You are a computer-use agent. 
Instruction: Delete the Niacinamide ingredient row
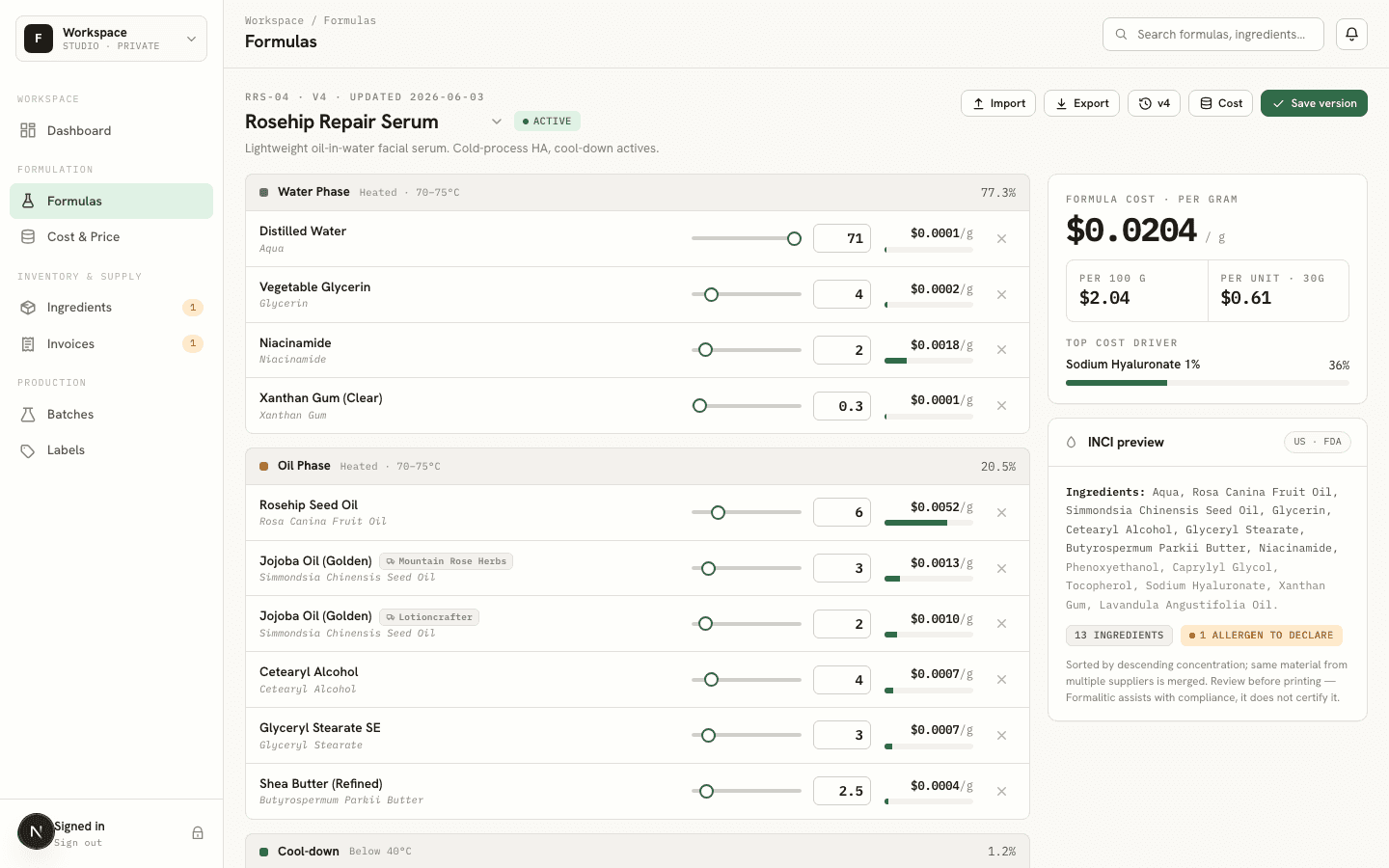click(x=1001, y=350)
